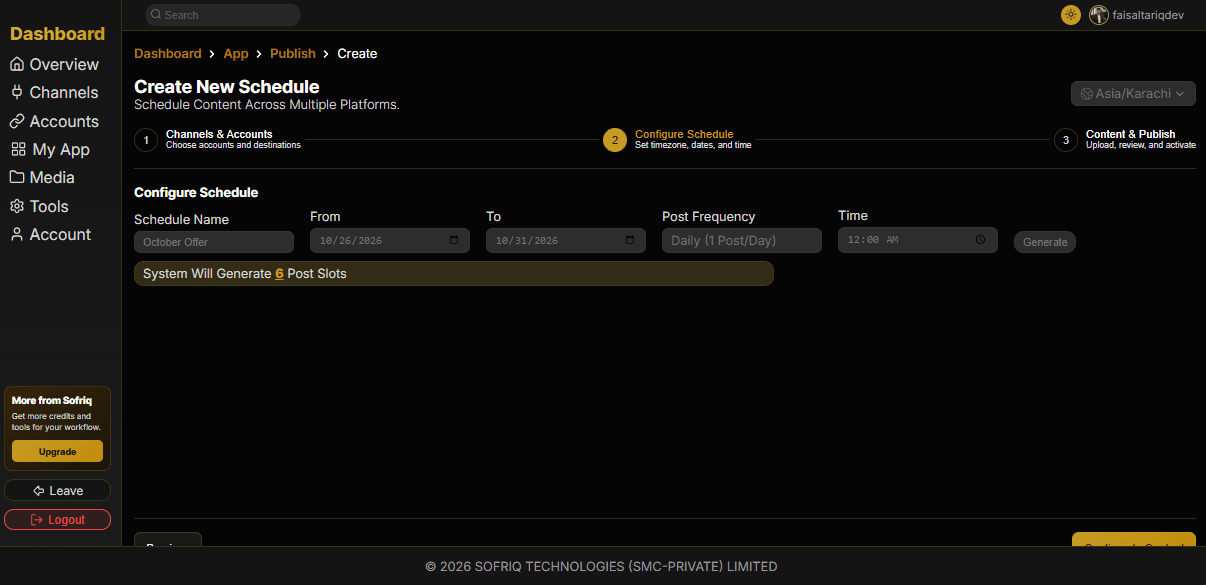The height and width of the screenshot is (585, 1206).
Task: Click the My App grid icon
Action: tap(18, 149)
